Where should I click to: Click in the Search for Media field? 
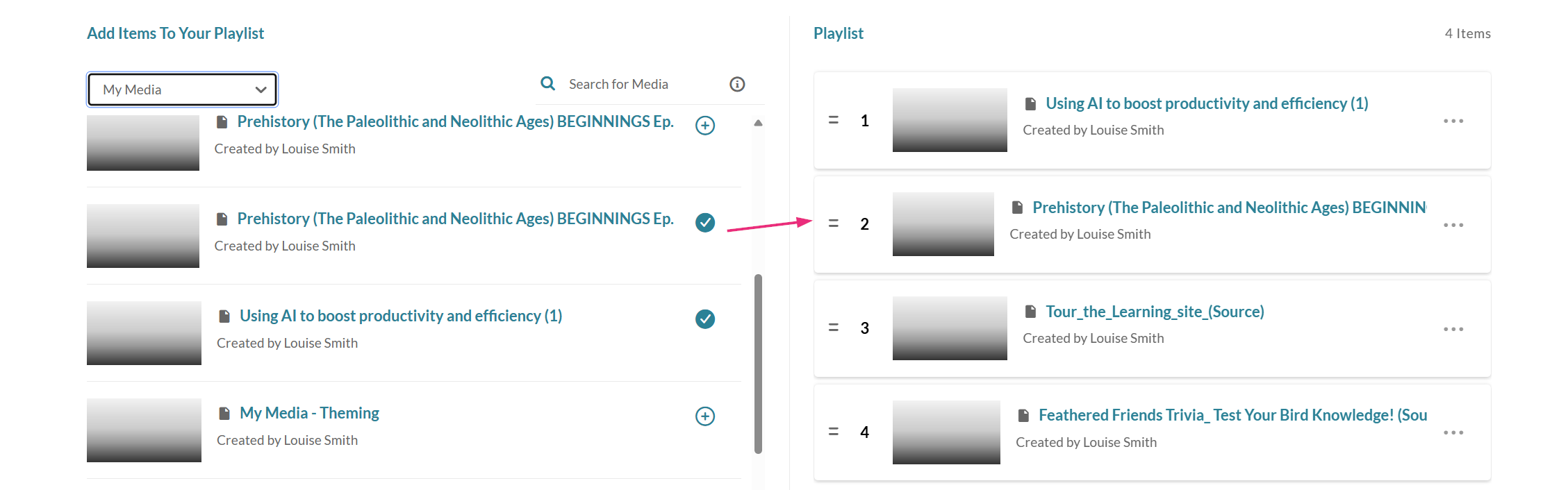pyautogui.click(x=639, y=84)
